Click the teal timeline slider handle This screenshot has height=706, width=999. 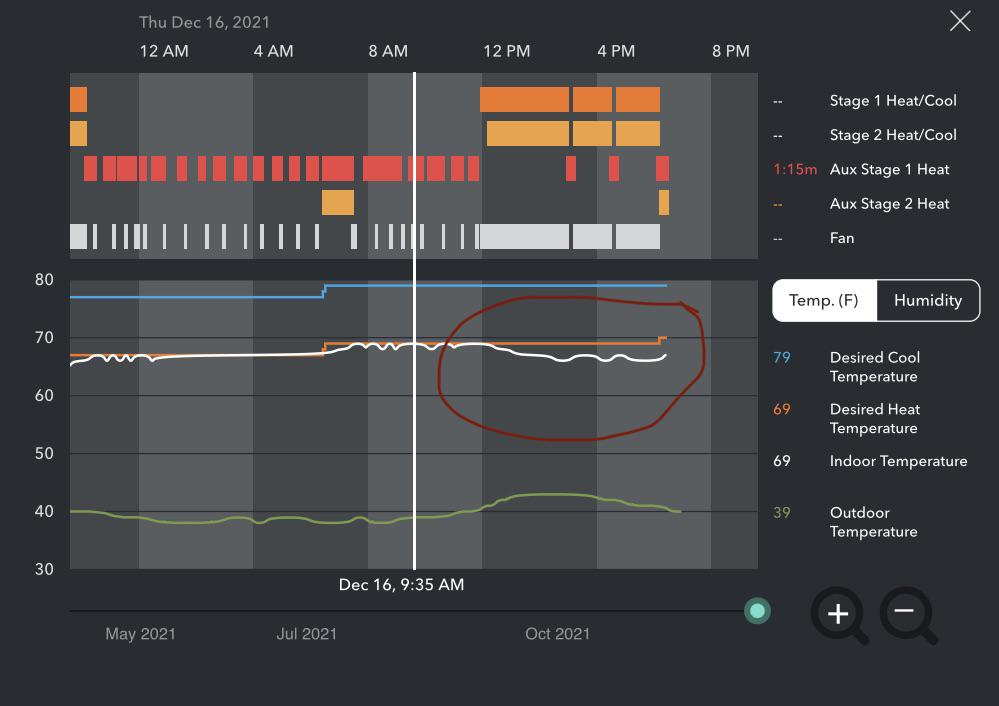[x=757, y=611]
